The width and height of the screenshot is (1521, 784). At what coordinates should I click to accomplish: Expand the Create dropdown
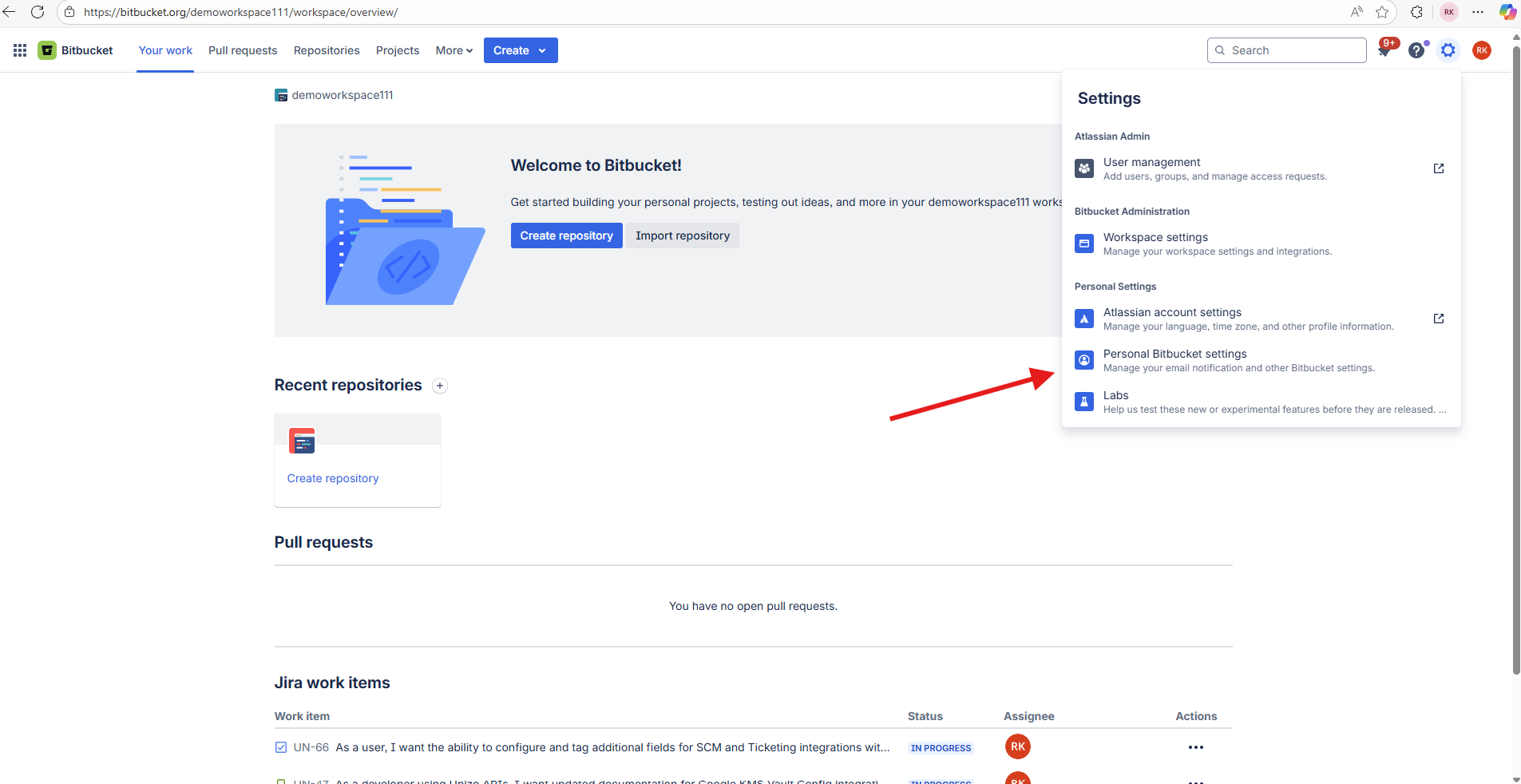(x=520, y=49)
